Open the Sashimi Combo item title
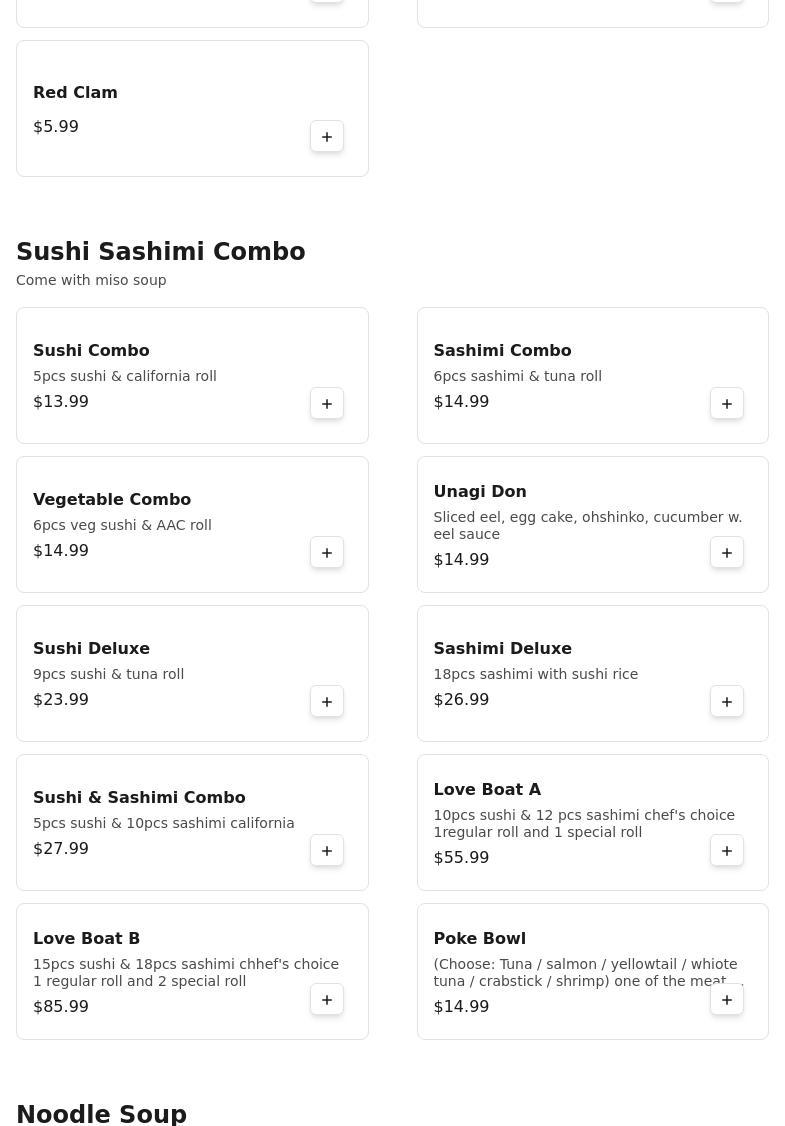This screenshot has width=785, height=1126. pos(502,350)
